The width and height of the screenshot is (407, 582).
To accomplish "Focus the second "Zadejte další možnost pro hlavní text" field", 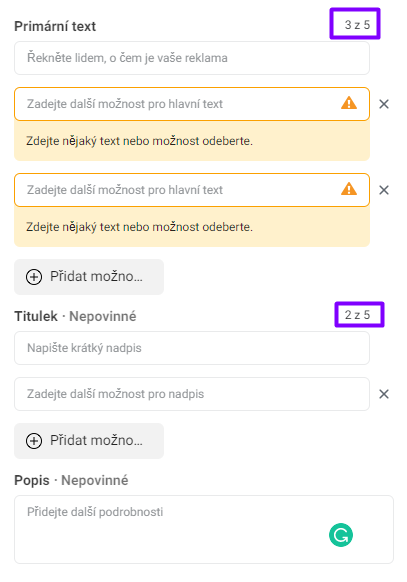I will point(192,190).
